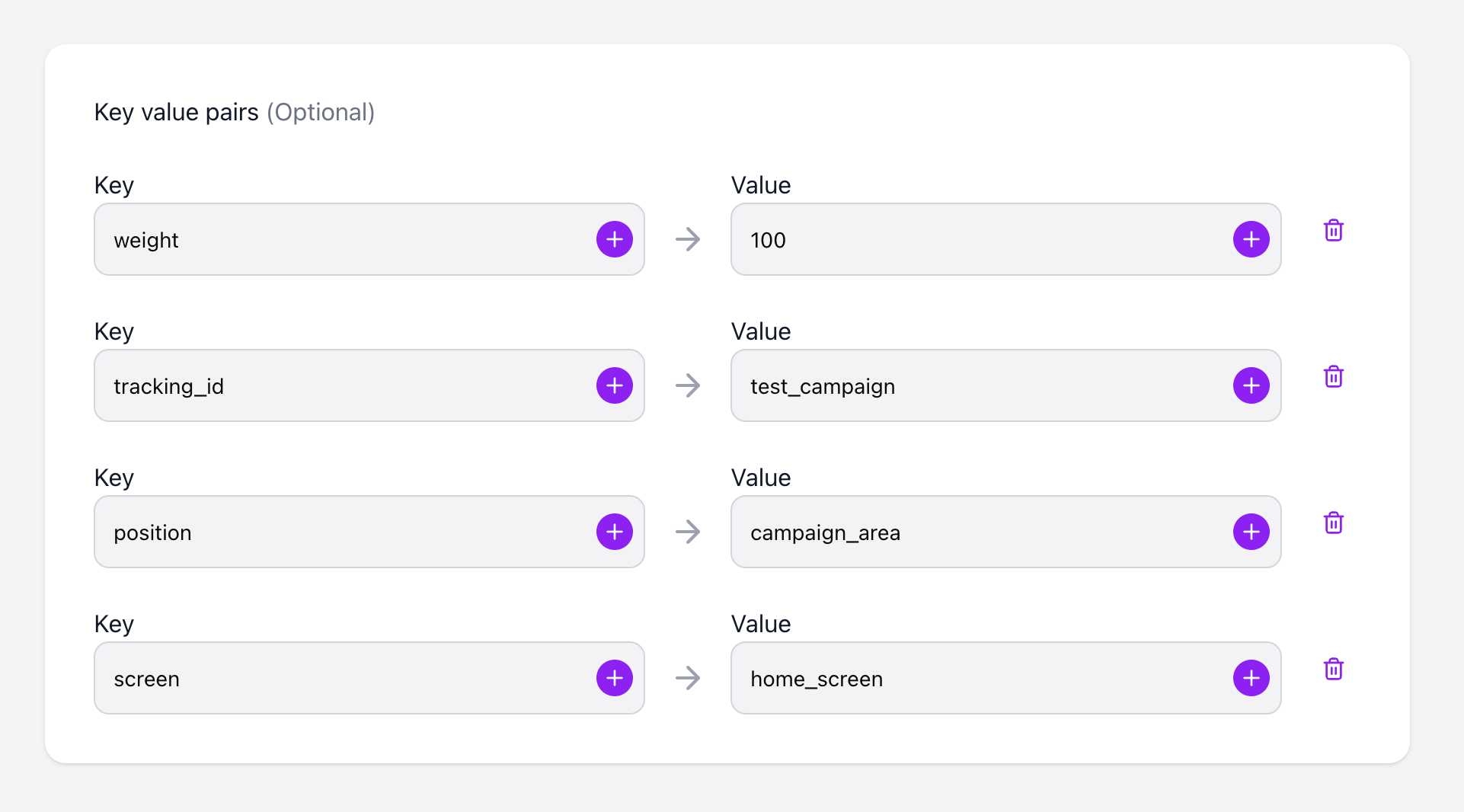Edit the test_campaign value input

975,385
